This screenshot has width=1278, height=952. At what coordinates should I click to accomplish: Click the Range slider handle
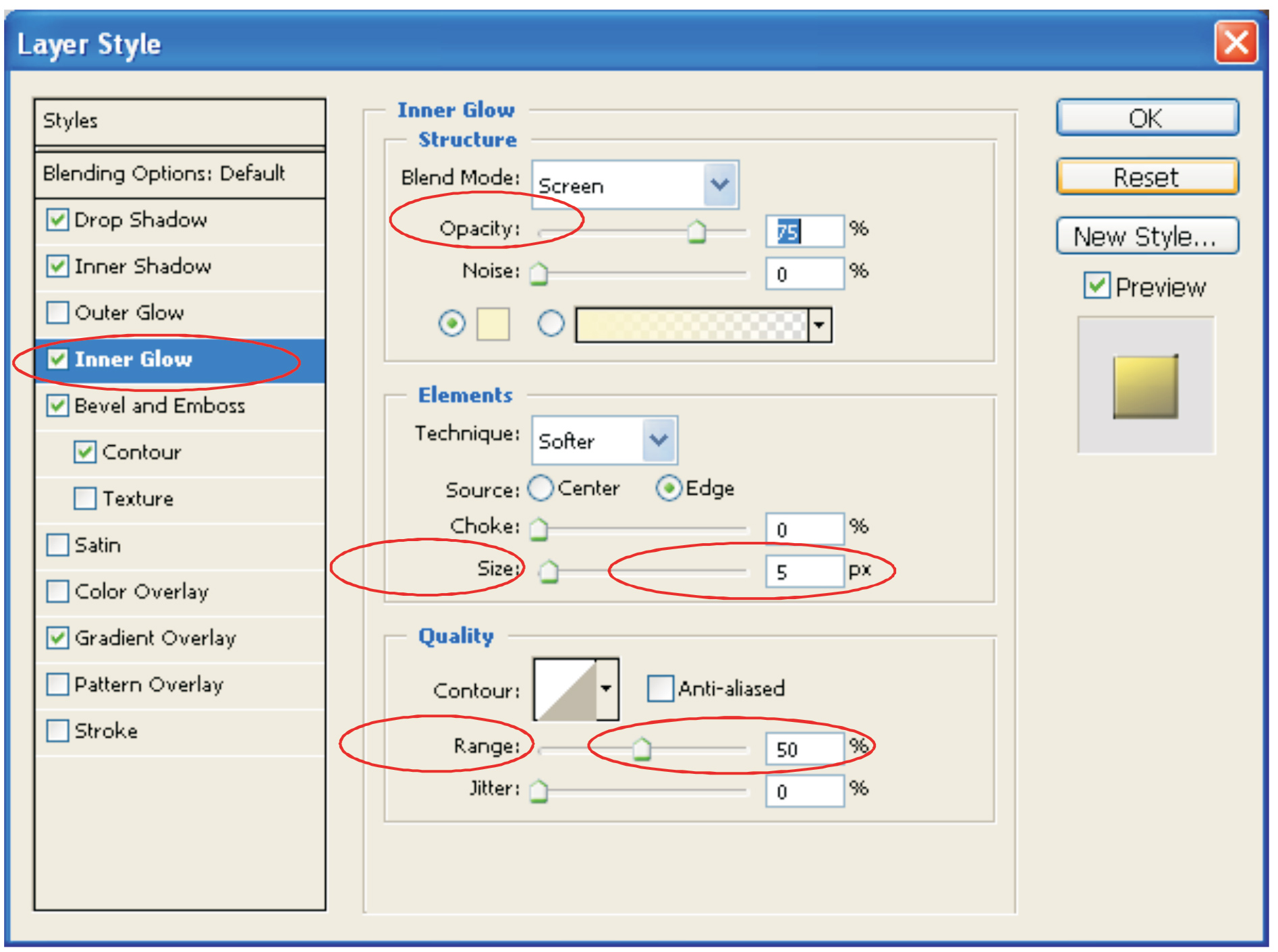pyautogui.click(x=641, y=748)
